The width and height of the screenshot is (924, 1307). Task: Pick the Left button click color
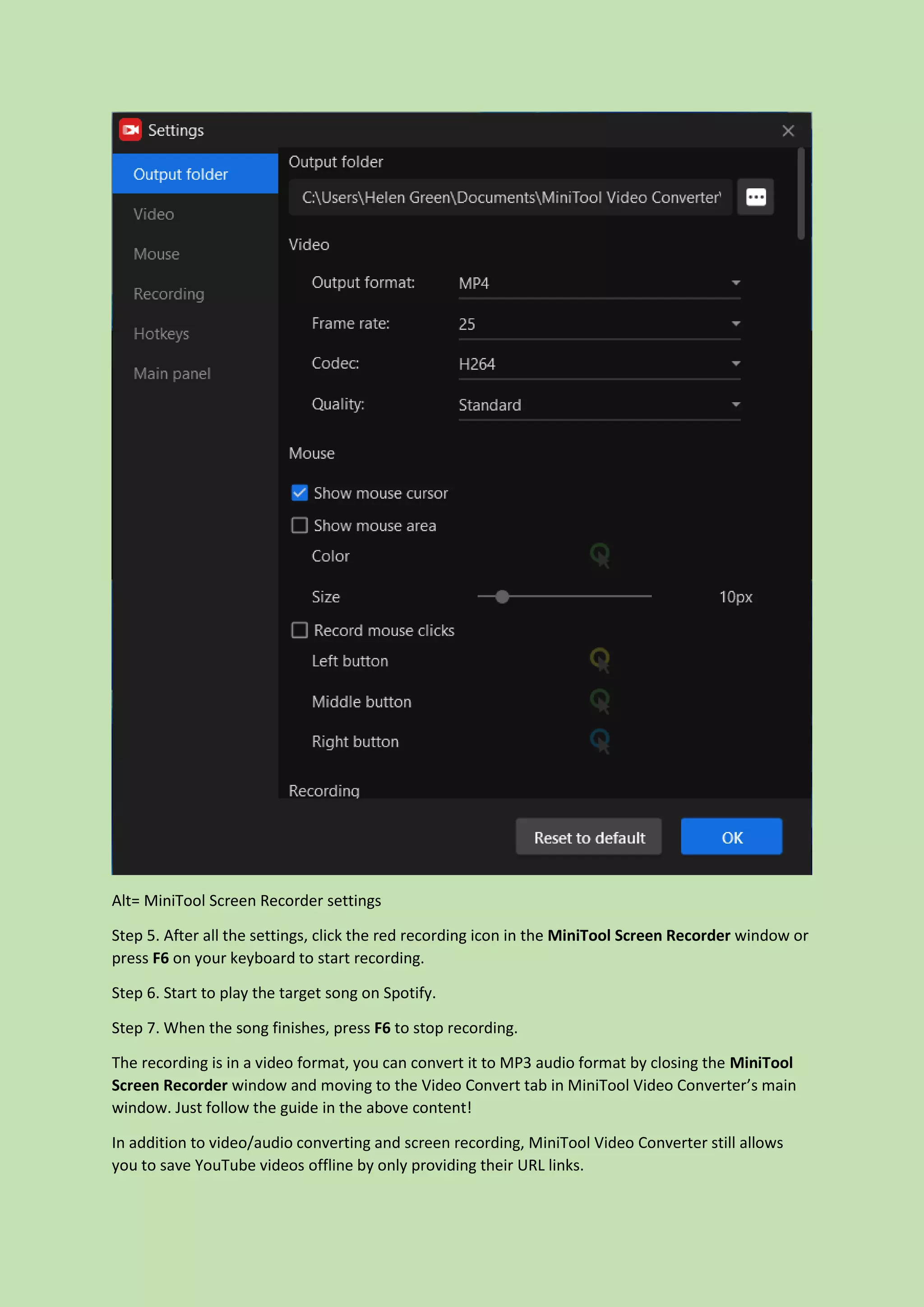pyautogui.click(x=600, y=660)
